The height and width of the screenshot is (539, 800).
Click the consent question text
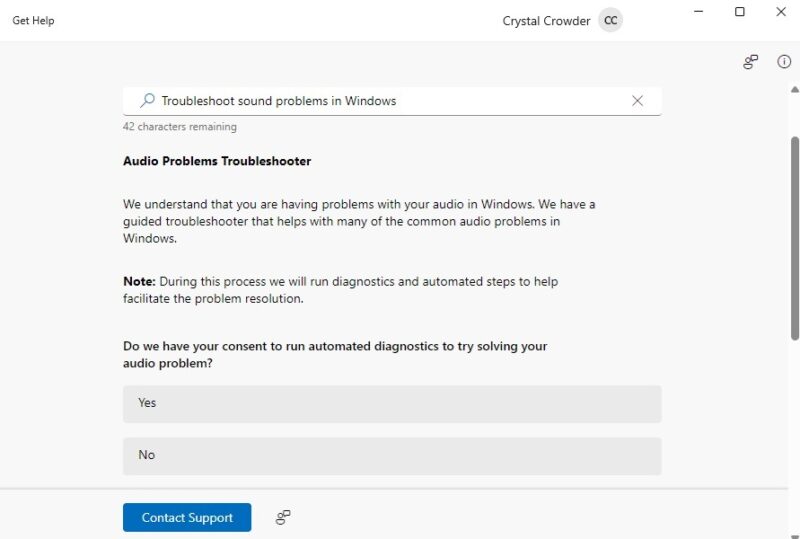click(335, 354)
